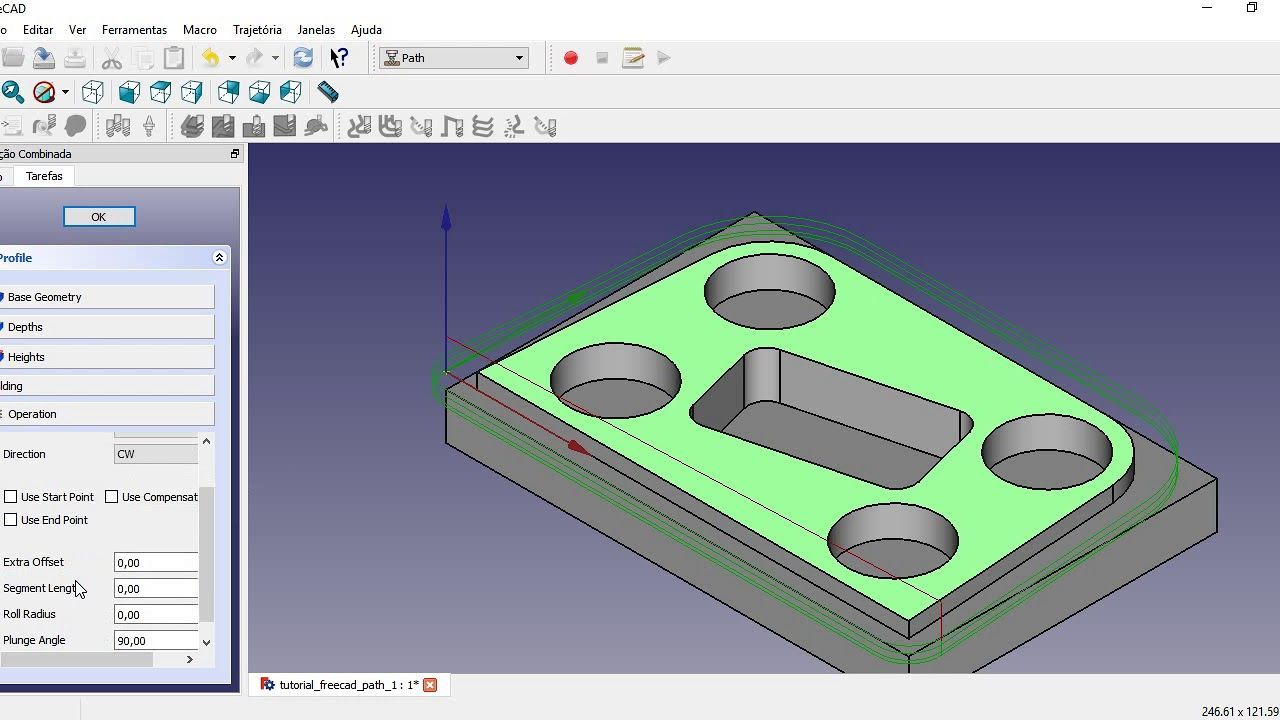Enable Use End Point

(x=10, y=520)
